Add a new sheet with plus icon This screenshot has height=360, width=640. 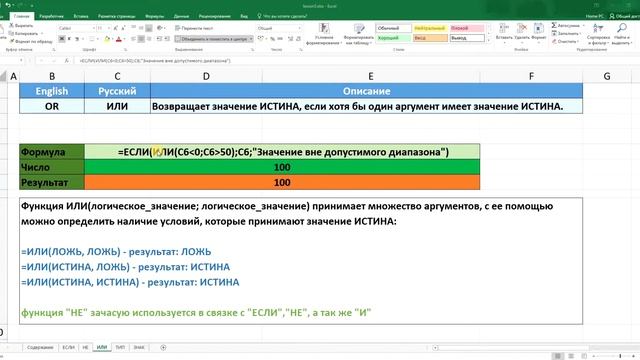click(163, 347)
